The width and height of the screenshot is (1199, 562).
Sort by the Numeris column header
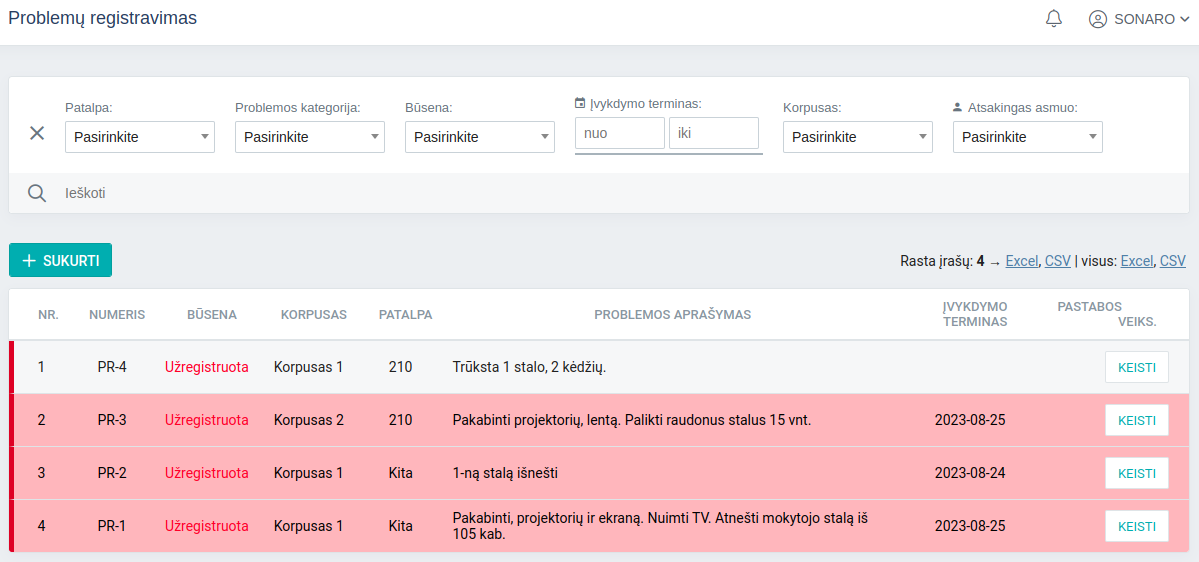(117, 315)
